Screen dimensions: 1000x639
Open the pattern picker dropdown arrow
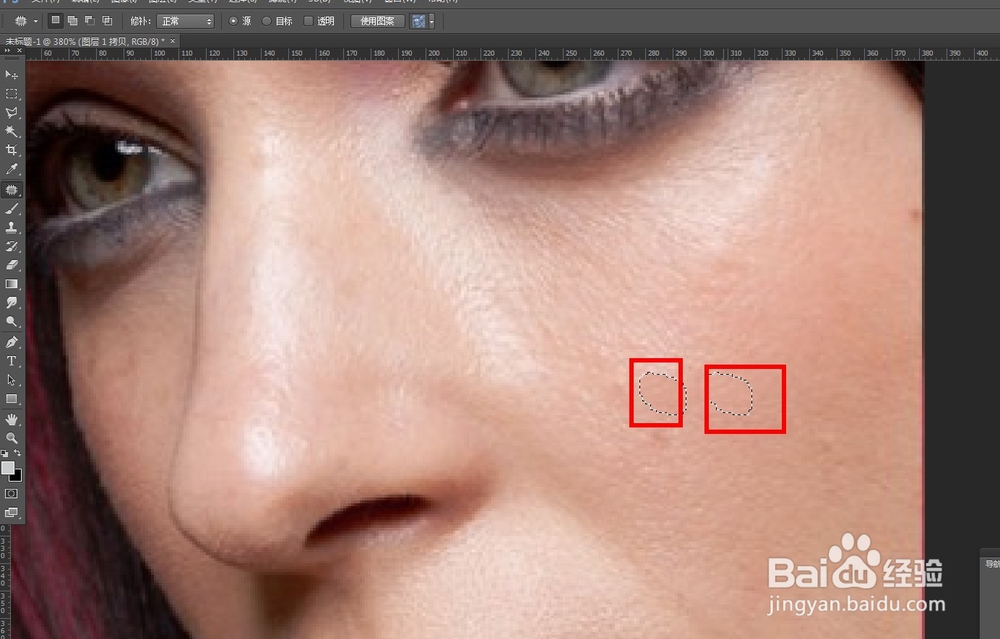coord(432,21)
